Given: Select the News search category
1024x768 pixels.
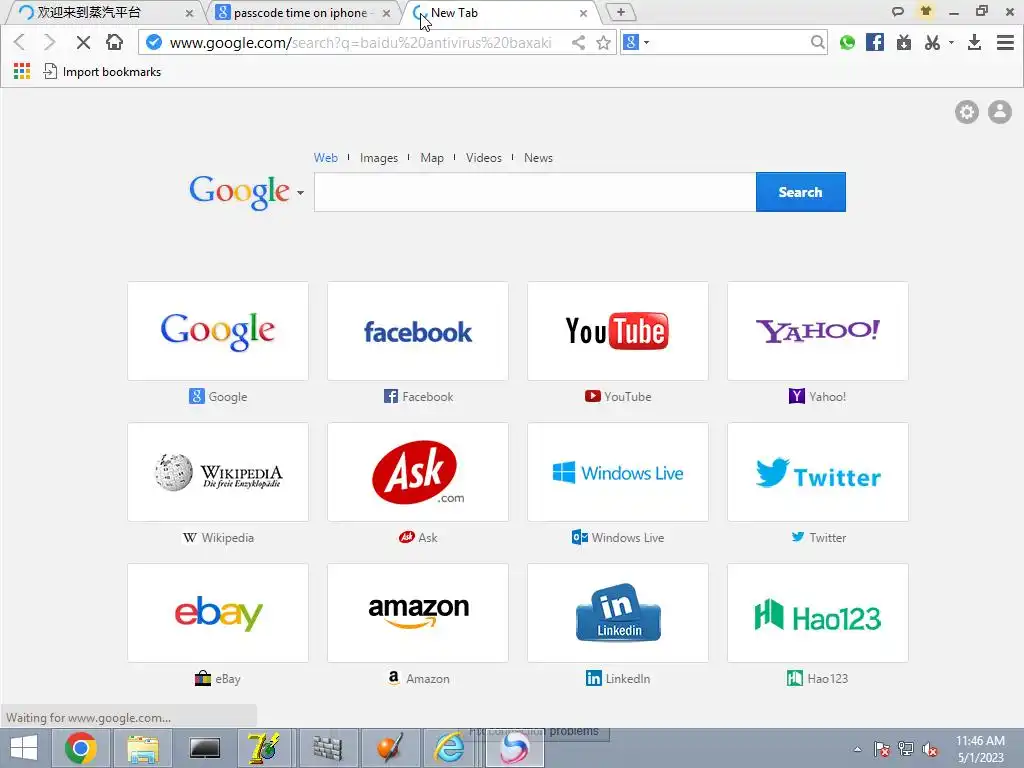Looking at the screenshot, I should pos(538,157).
